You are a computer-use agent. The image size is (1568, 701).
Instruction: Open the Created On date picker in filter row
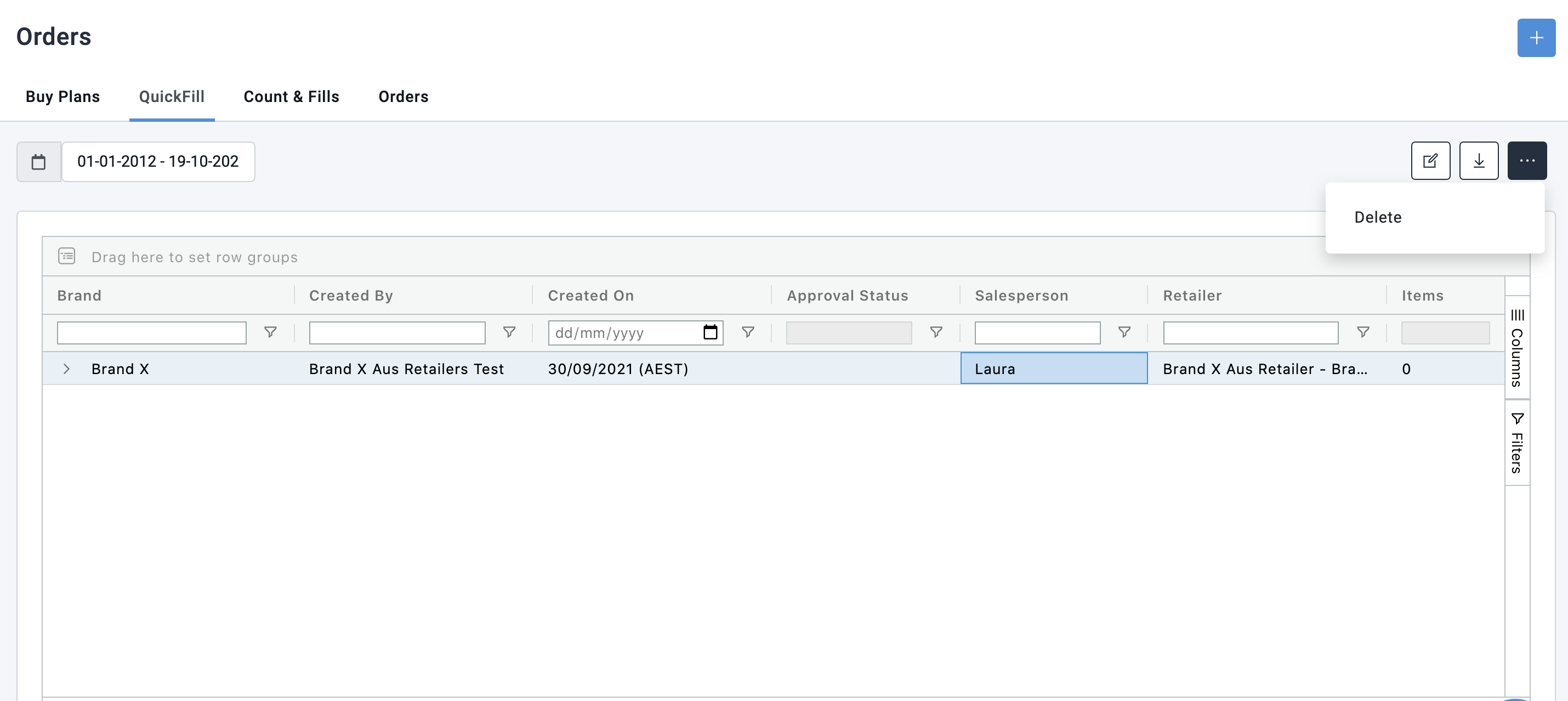[x=711, y=332]
